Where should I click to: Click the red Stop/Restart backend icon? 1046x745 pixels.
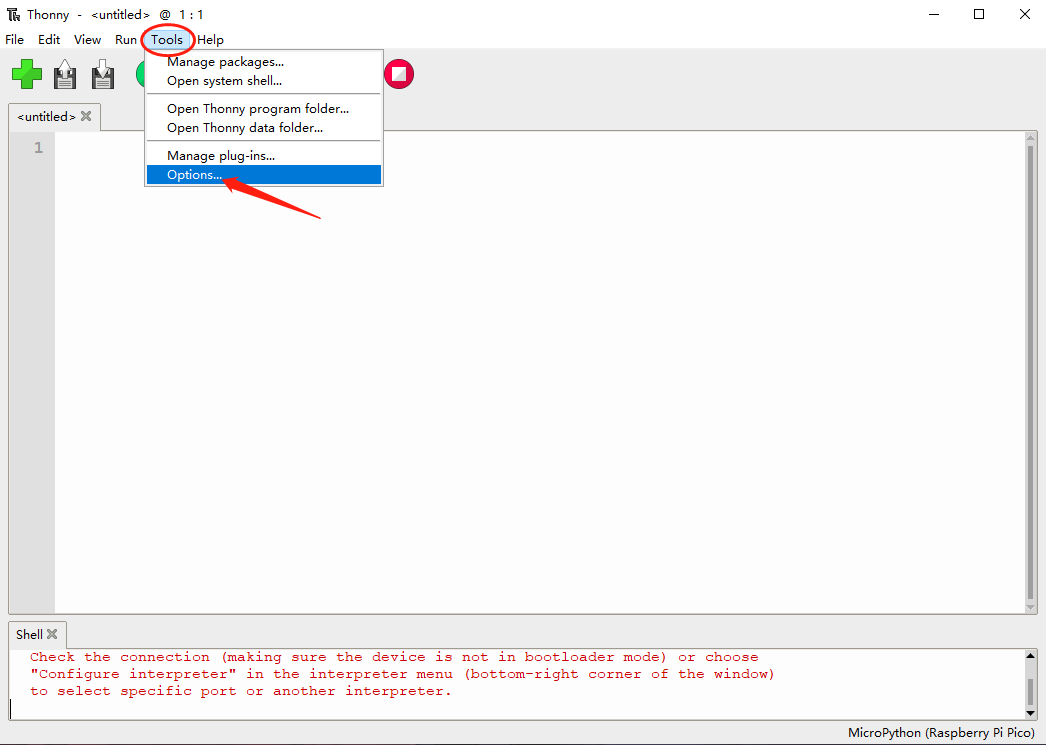[x=399, y=74]
